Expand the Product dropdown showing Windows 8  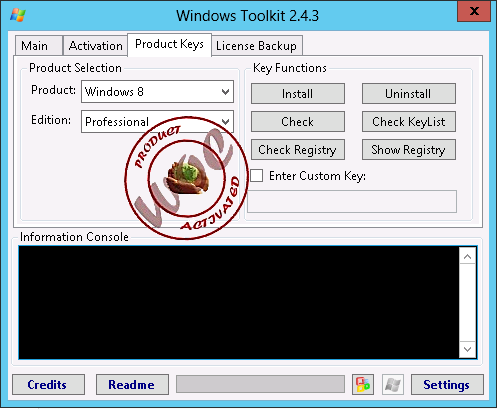pyautogui.click(x=157, y=91)
